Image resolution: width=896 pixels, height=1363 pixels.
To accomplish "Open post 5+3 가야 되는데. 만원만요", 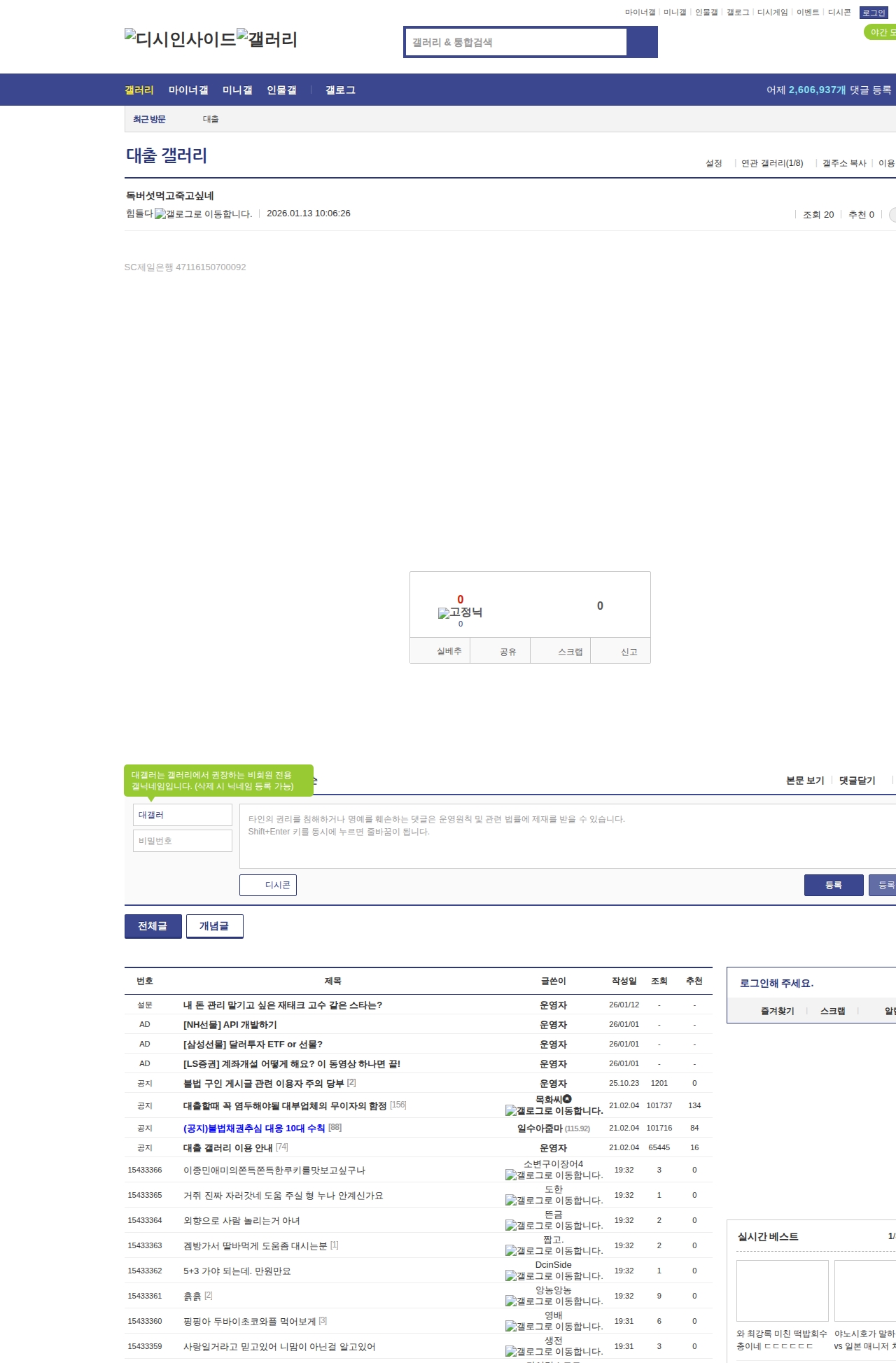I will click(237, 1271).
